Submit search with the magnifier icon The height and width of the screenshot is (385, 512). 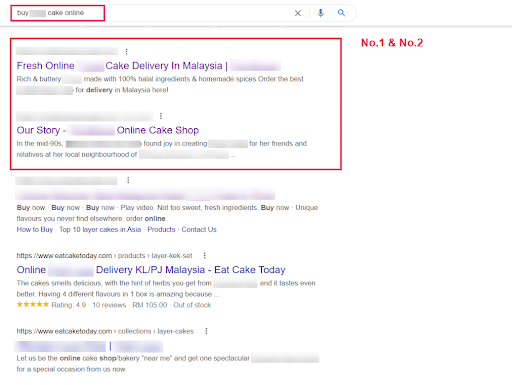pyautogui.click(x=341, y=13)
